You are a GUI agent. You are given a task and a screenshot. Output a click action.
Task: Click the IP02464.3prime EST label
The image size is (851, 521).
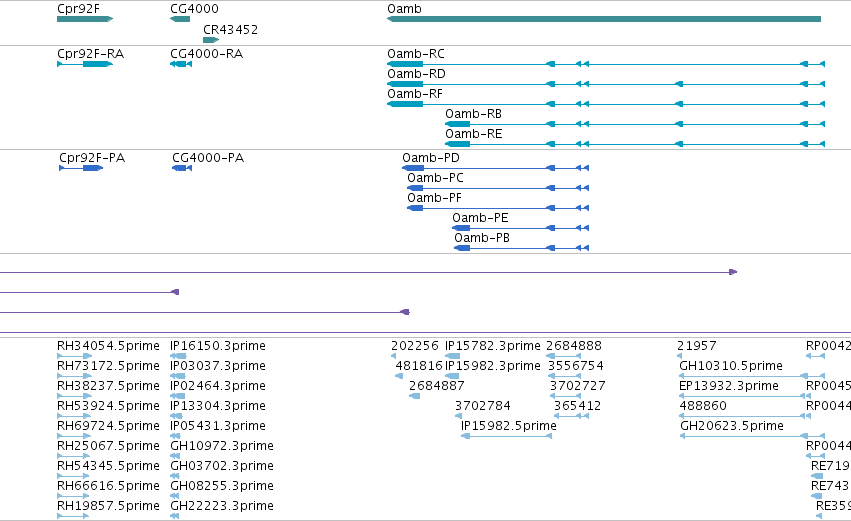(x=218, y=386)
